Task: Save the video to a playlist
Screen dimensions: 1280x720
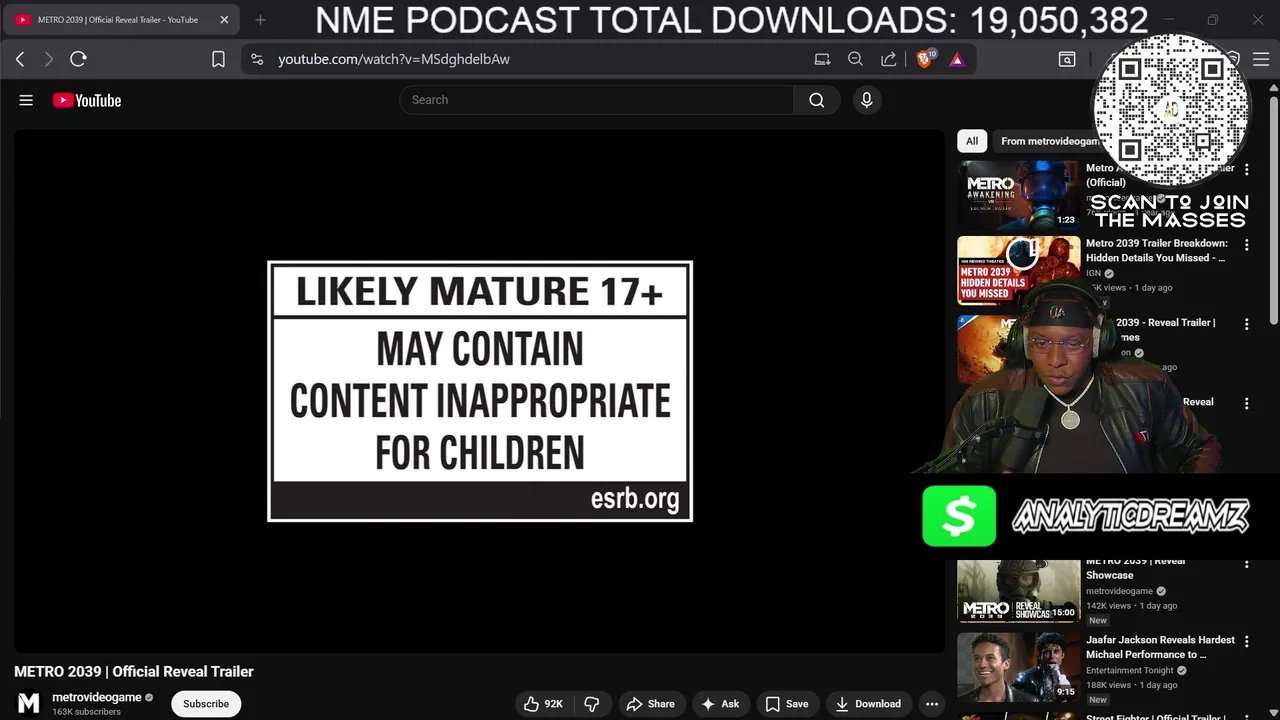Action: tap(787, 704)
